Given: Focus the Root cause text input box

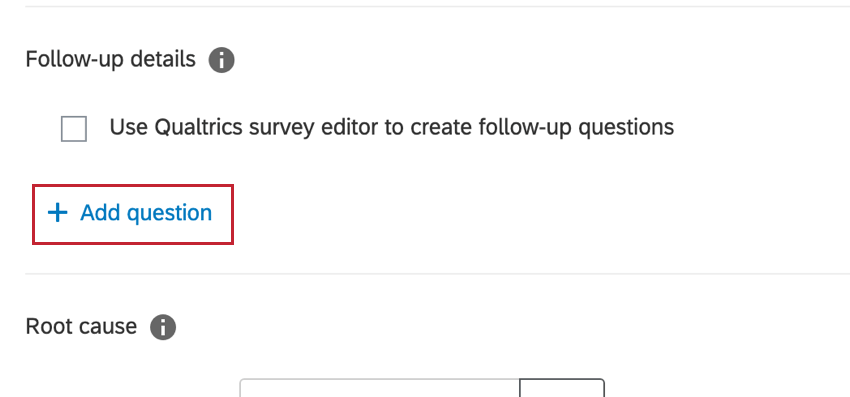Looking at the screenshot, I should [x=379, y=388].
